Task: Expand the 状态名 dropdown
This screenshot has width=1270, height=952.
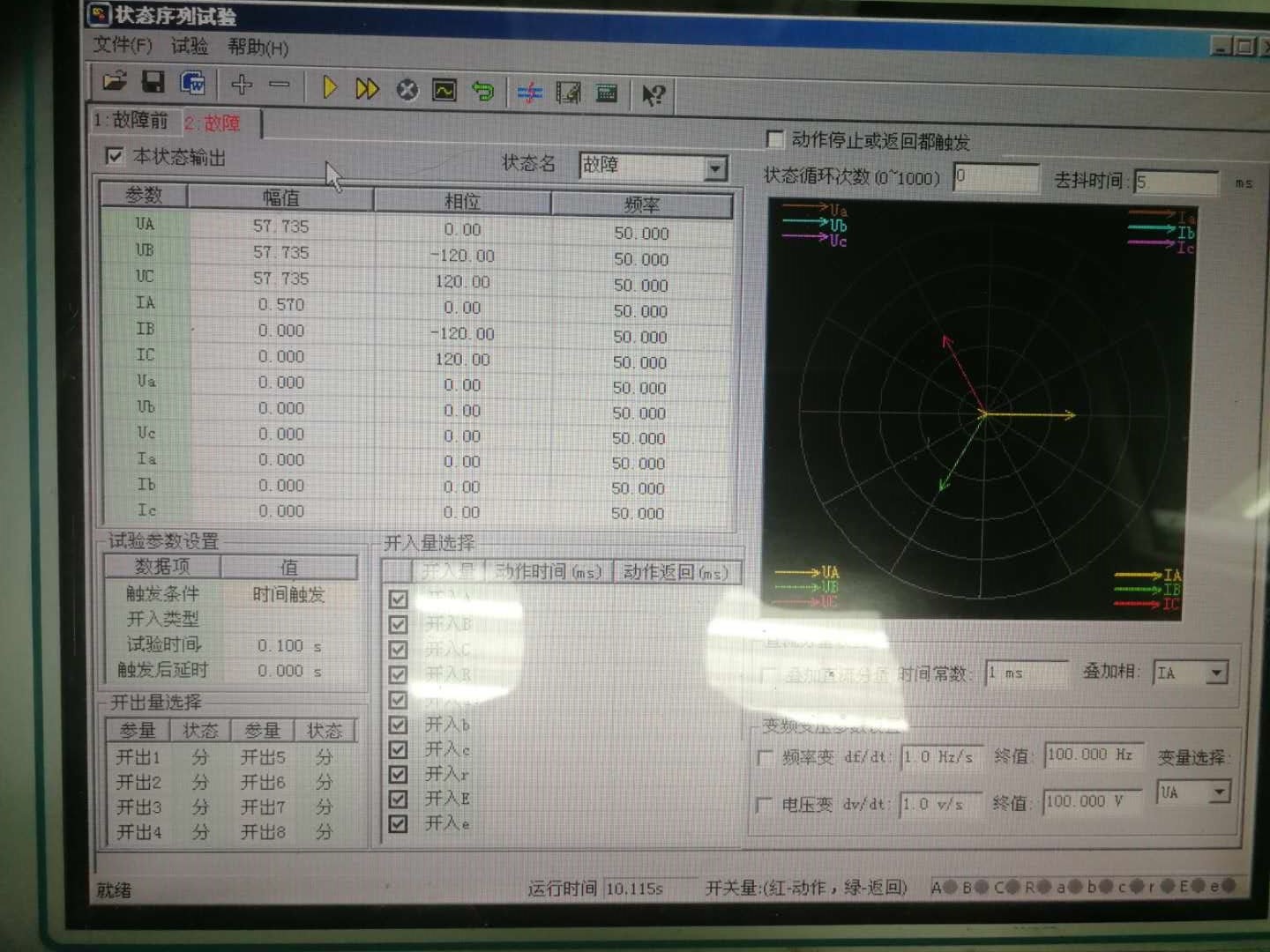Action: [x=715, y=167]
